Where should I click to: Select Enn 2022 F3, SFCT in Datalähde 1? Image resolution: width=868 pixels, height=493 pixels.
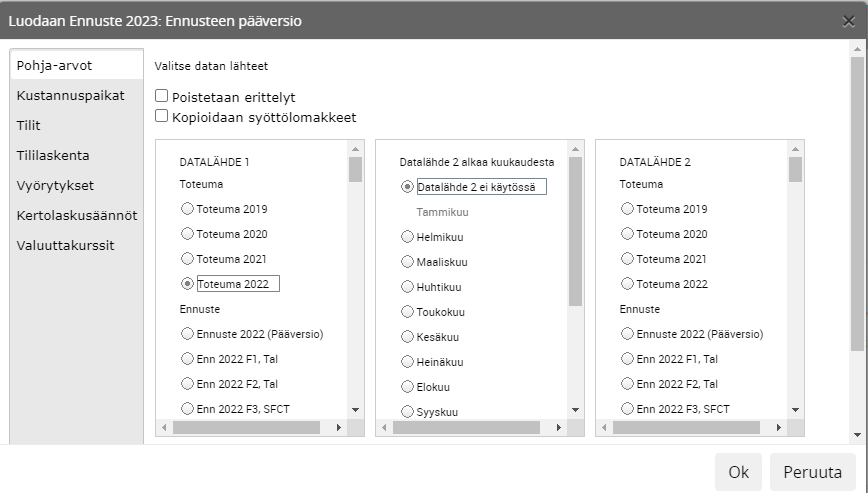click(x=187, y=408)
